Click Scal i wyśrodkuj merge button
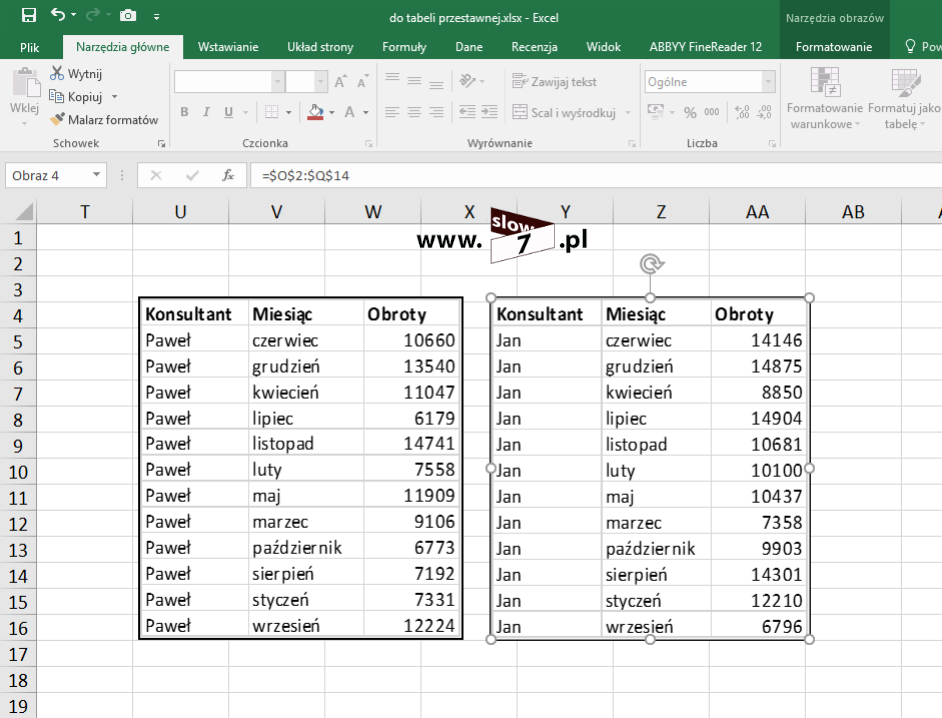This screenshot has height=718, width=942. pyautogui.click(x=564, y=112)
